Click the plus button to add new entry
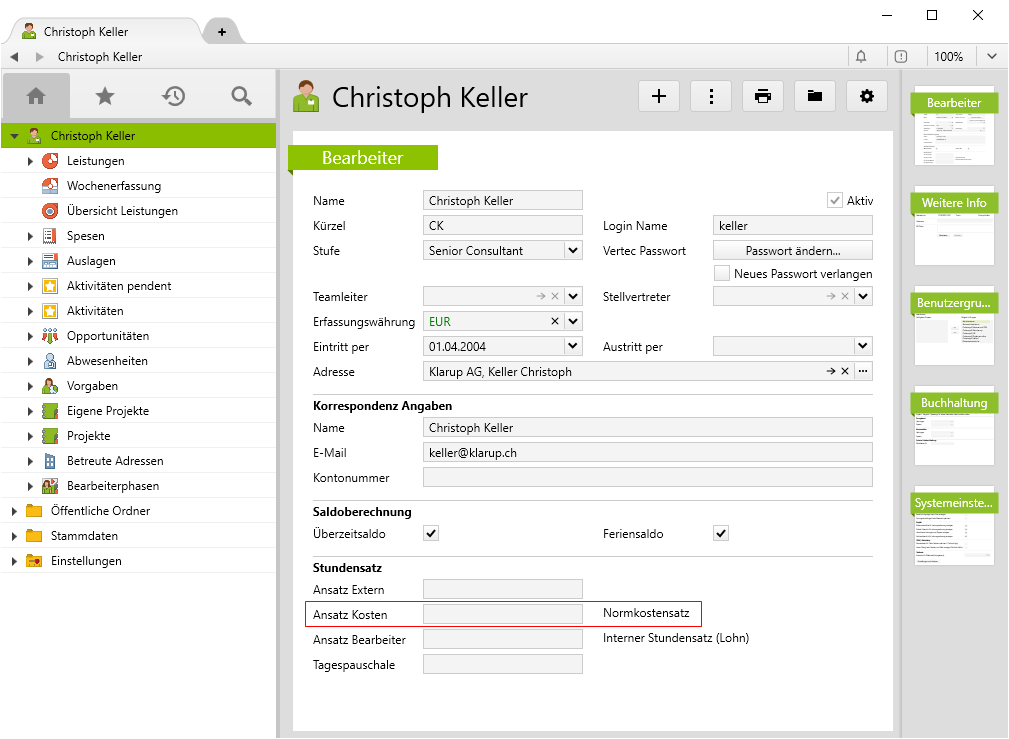The width and height of the screenshot is (1009, 739). click(659, 96)
